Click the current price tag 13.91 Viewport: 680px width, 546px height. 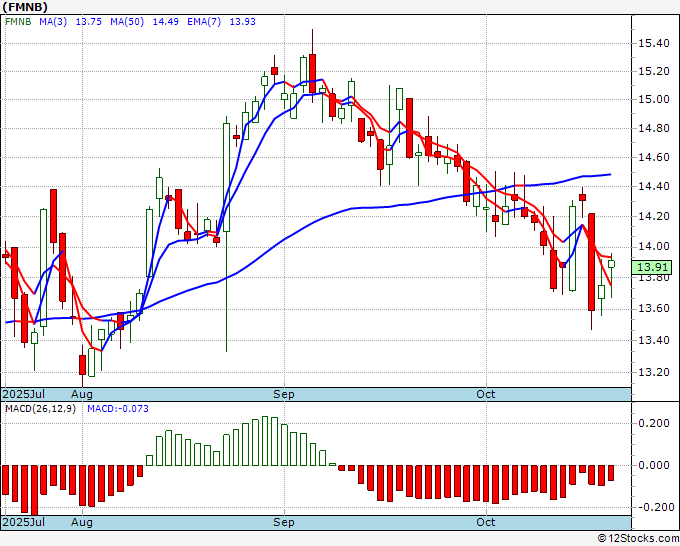point(652,267)
